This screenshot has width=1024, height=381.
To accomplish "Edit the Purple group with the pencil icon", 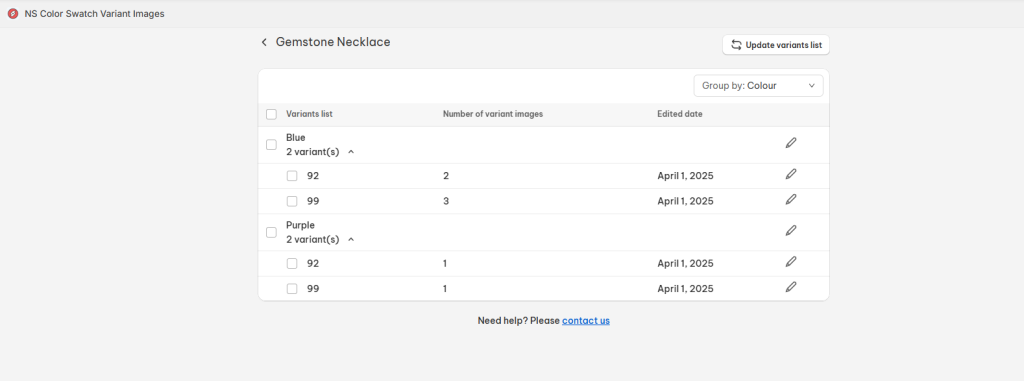I will click(x=791, y=230).
